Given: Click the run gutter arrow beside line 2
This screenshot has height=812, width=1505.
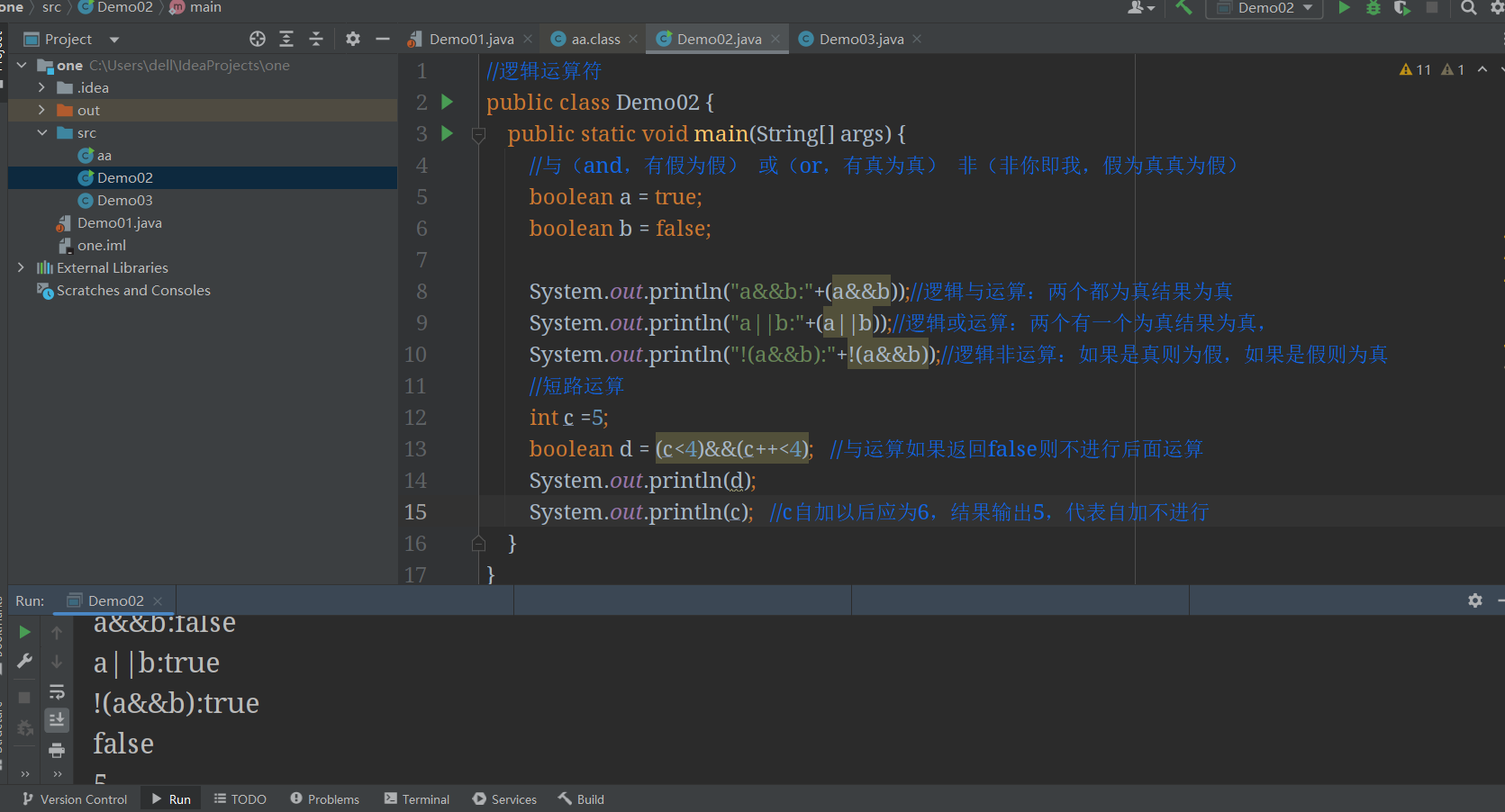Looking at the screenshot, I should click(447, 102).
